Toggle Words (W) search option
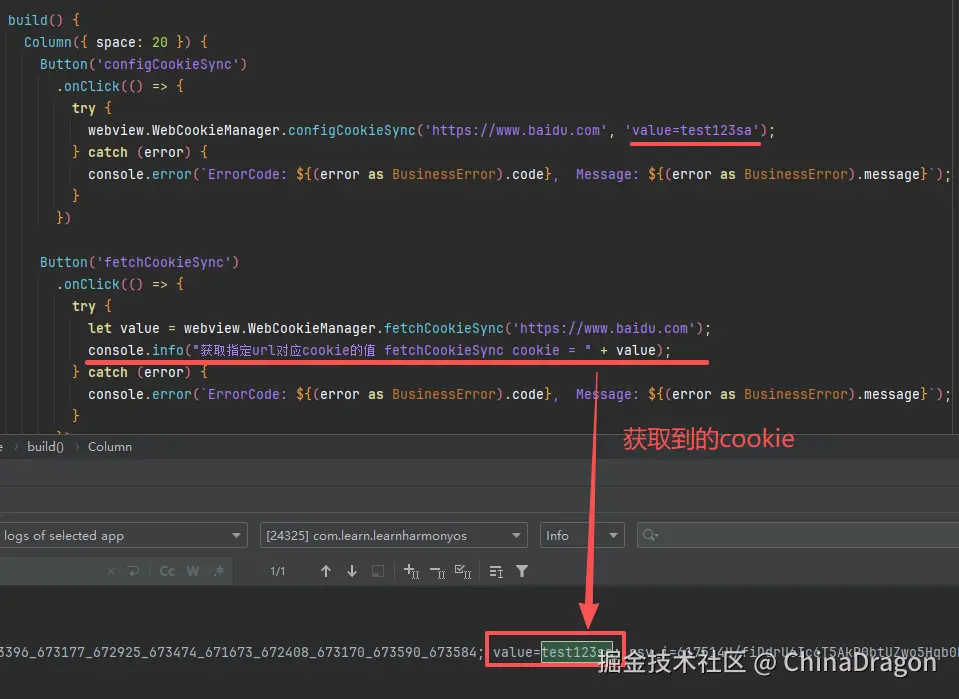 193,571
